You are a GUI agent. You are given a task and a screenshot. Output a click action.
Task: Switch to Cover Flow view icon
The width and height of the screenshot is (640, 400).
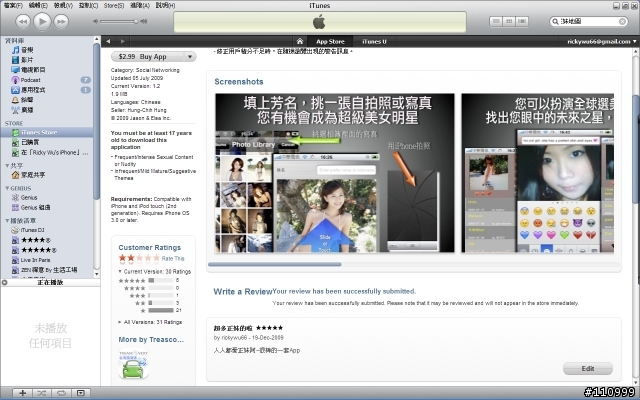[522, 21]
